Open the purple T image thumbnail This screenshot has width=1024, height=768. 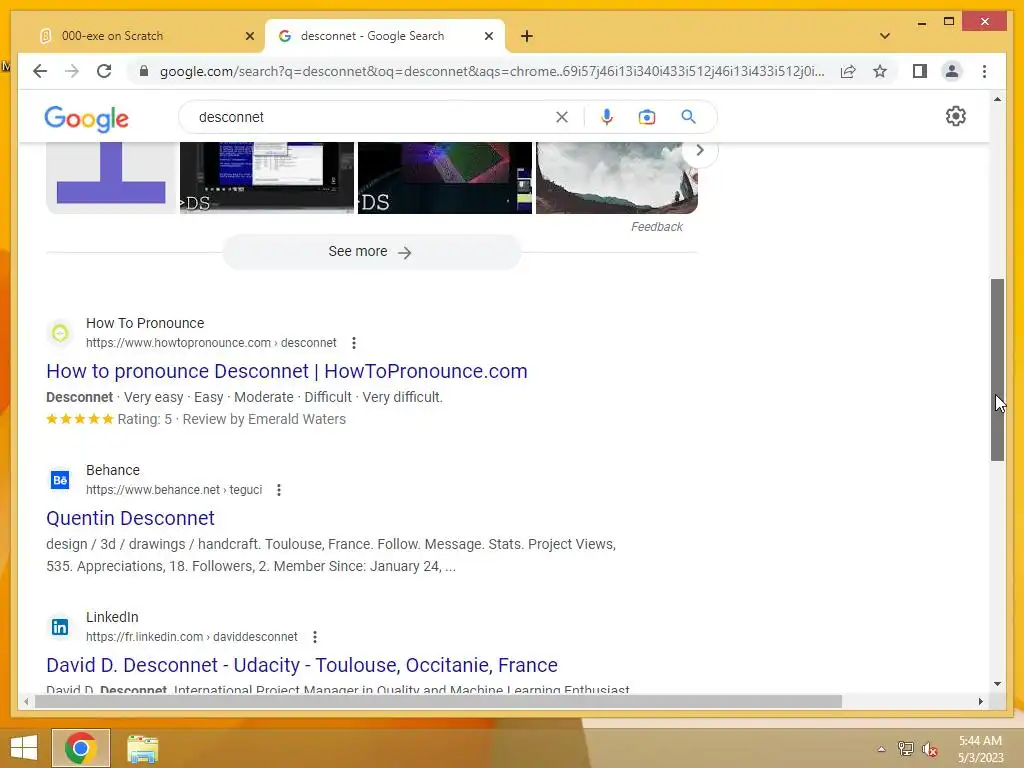click(x=111, y=178)
